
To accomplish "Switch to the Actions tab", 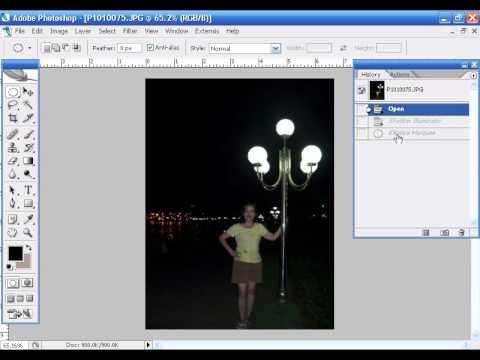I will coord(399,75).
